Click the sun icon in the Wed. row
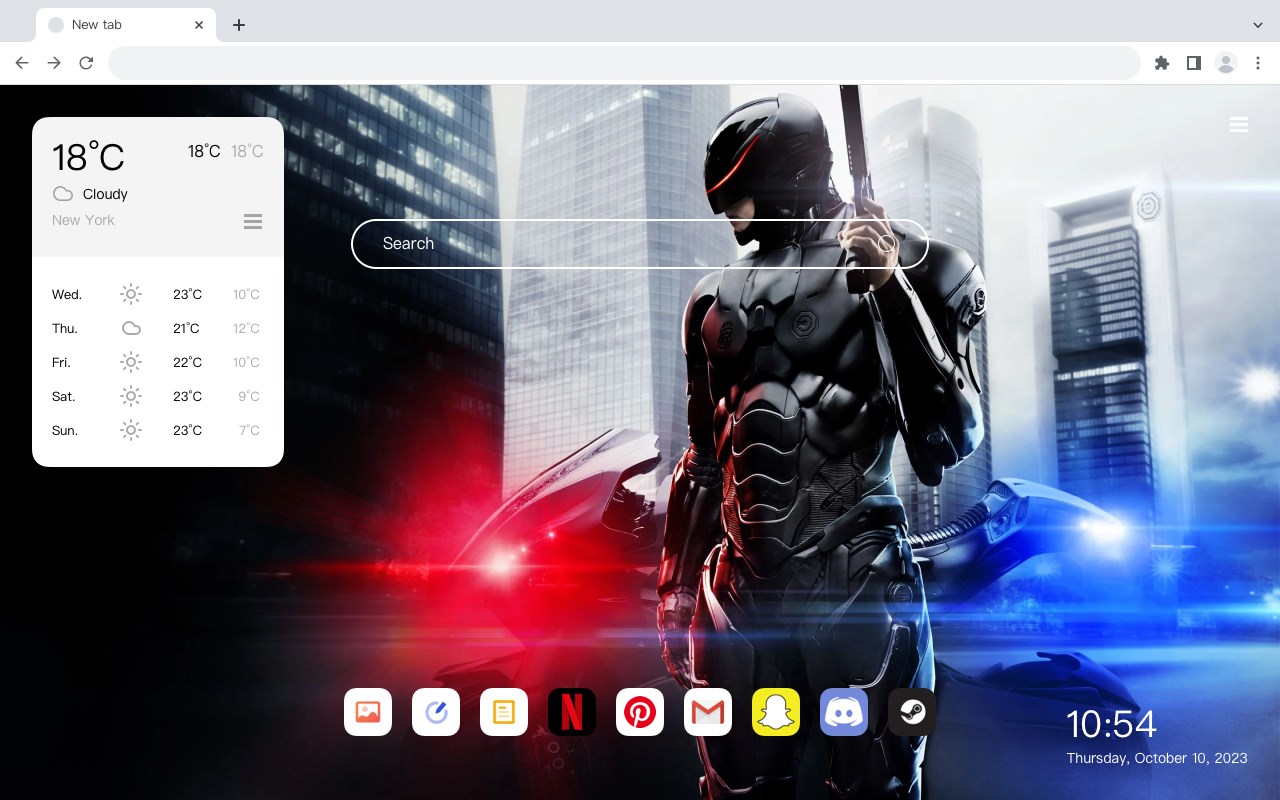Screen dimensions: 1280x800 (131, 294)
